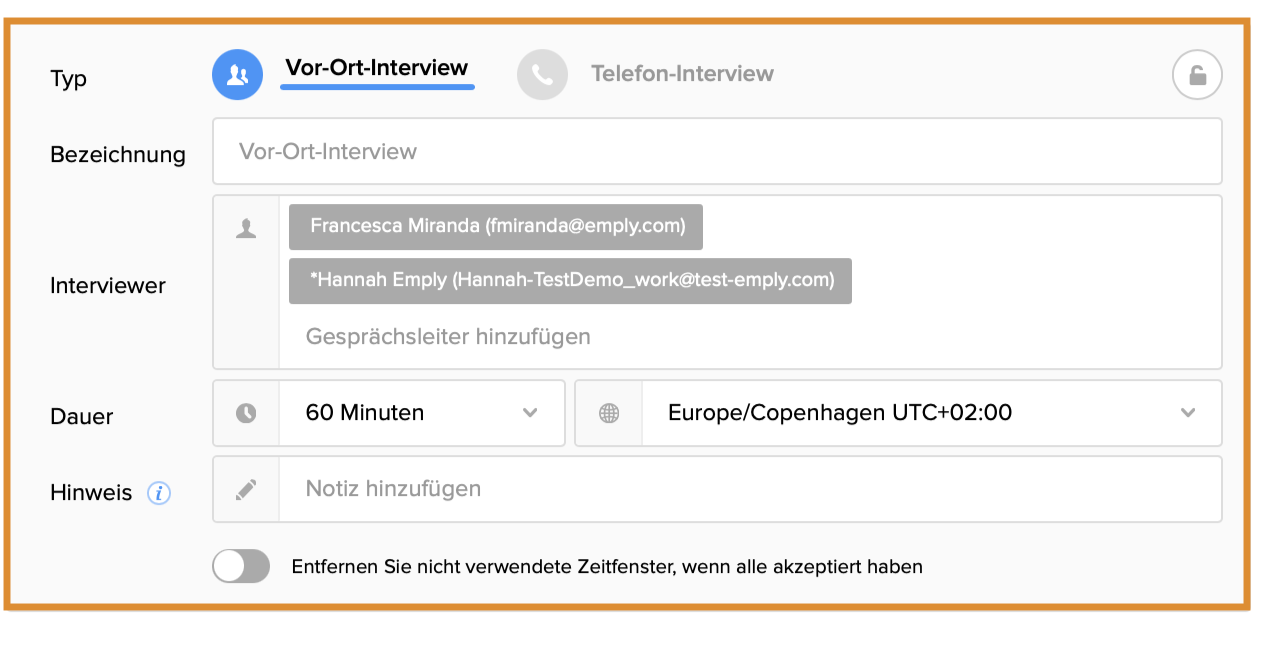Screen dimensions: 1262x654
Task: Click the blue info icon next to Hinweis
Action: click(x=159, y=493)
